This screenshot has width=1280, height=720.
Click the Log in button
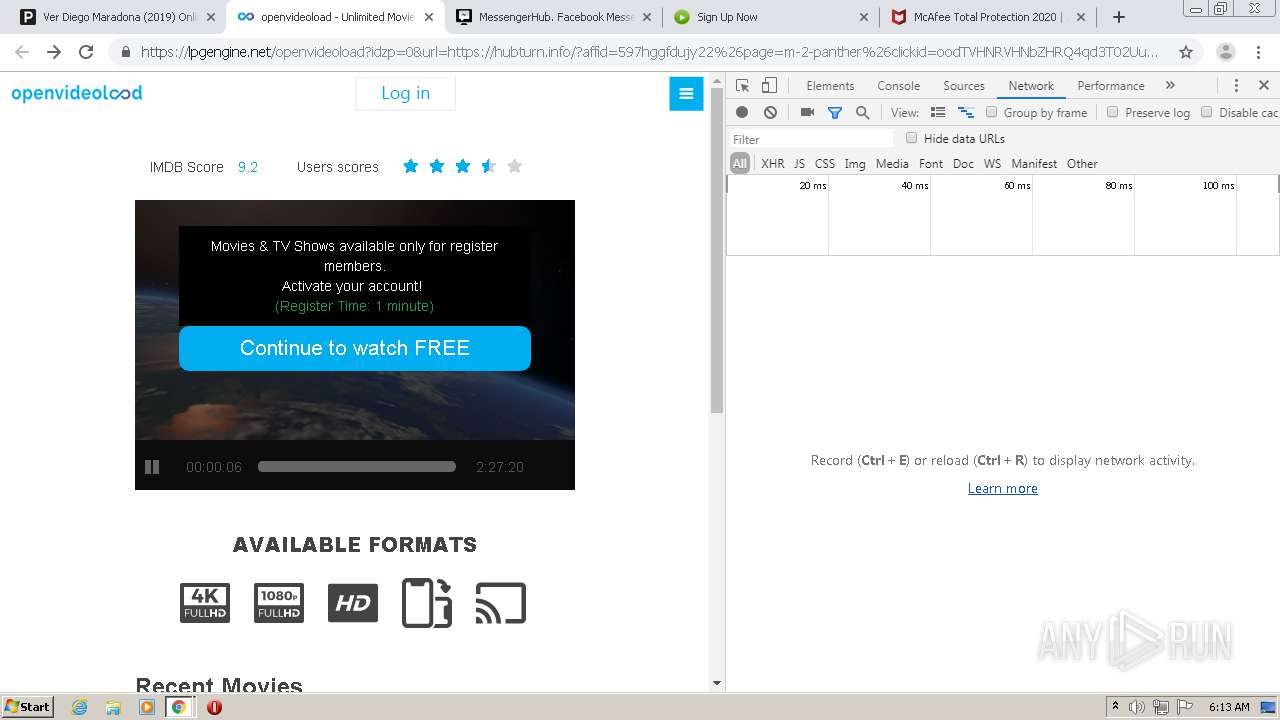pyautogui.click(x=405, y=93)
